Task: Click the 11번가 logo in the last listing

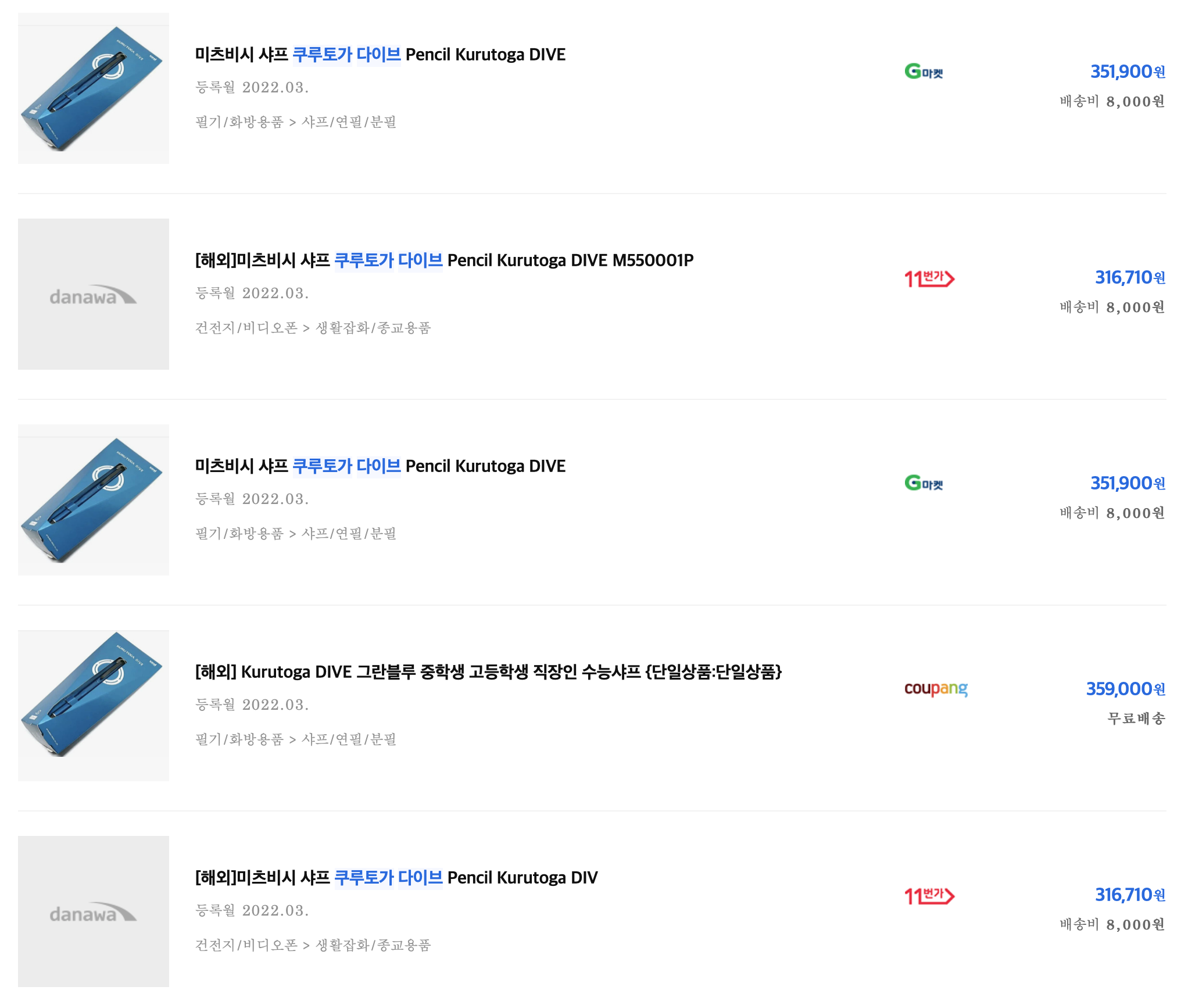Action: pos(929,896)
